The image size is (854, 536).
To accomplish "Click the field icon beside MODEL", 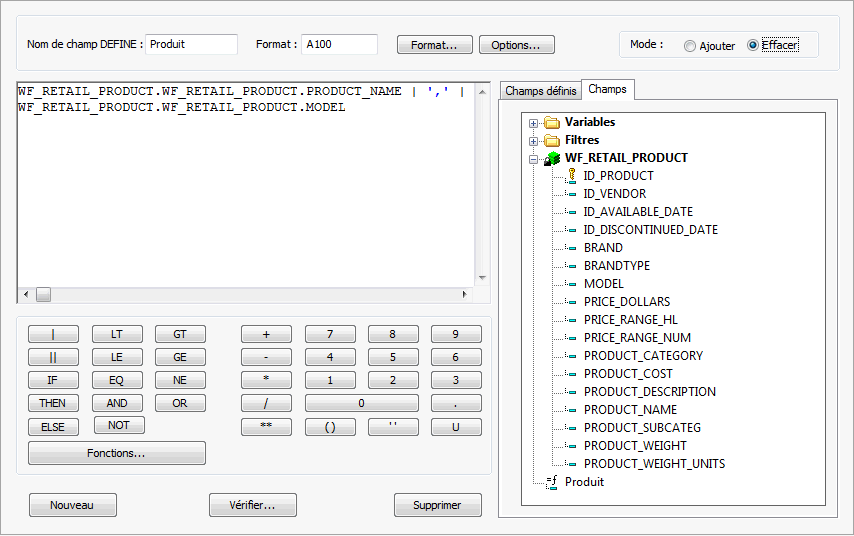I will tap(571, 284).
